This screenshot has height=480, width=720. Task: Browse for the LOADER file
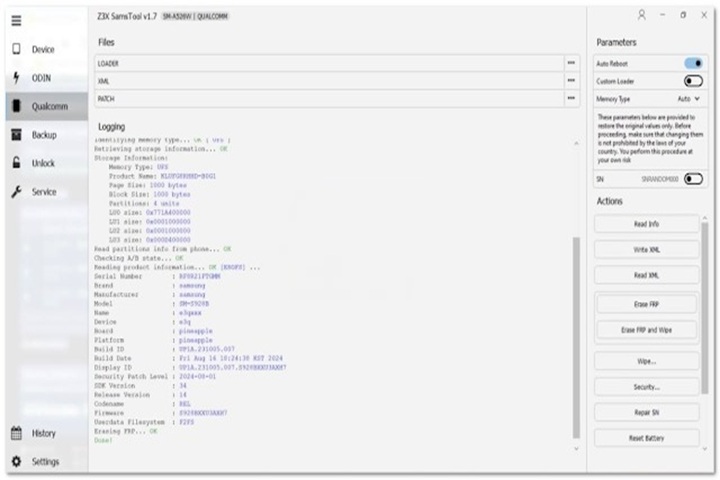[571, 63]
